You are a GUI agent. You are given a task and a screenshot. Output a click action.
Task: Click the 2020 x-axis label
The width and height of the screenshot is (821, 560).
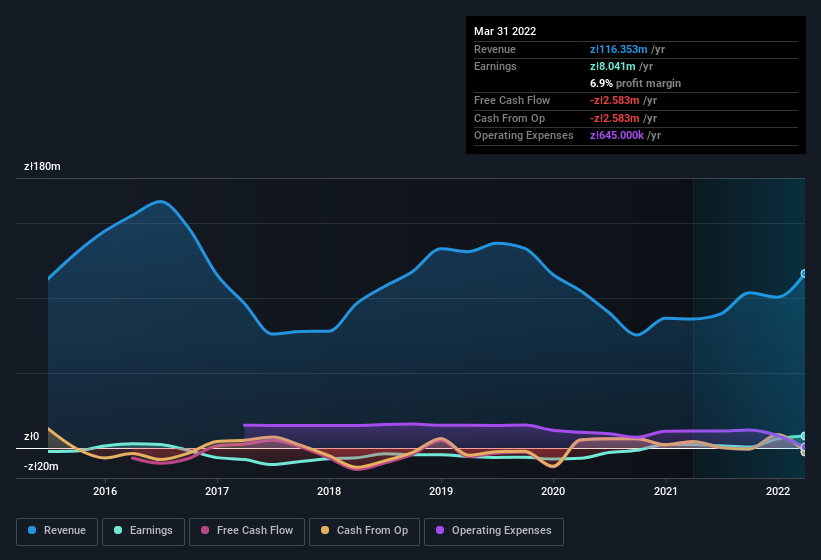tap(553, 491)
